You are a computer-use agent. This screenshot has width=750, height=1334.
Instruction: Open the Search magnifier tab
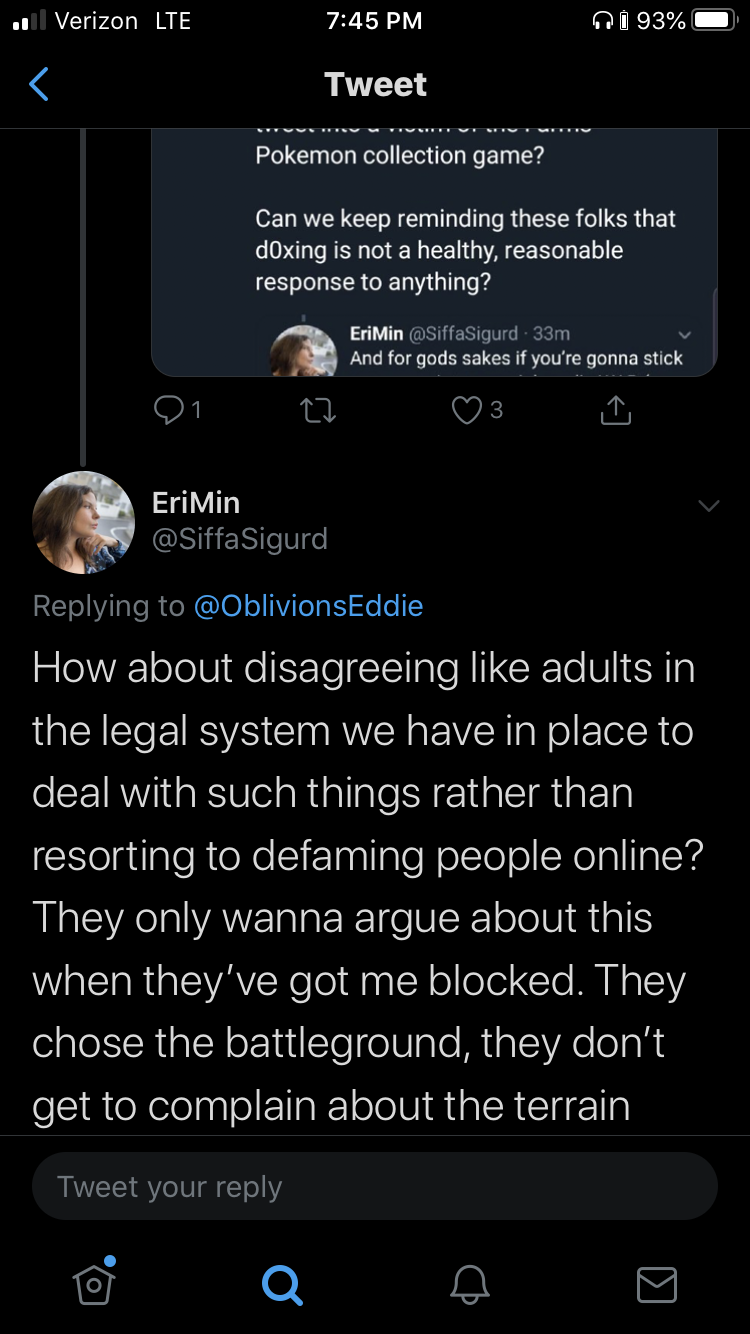281,1284
